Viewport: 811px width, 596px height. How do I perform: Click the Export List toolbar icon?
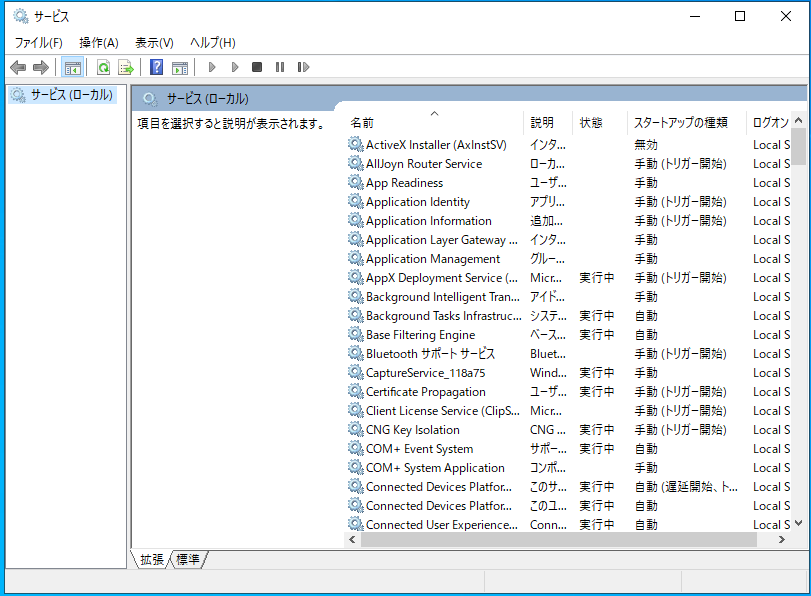[126, 67]
